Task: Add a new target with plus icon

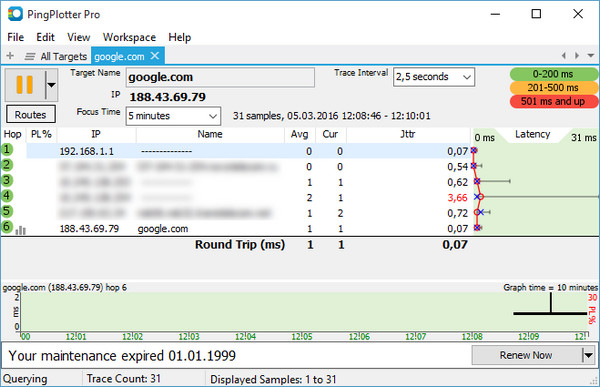Action: pos(10,56)
